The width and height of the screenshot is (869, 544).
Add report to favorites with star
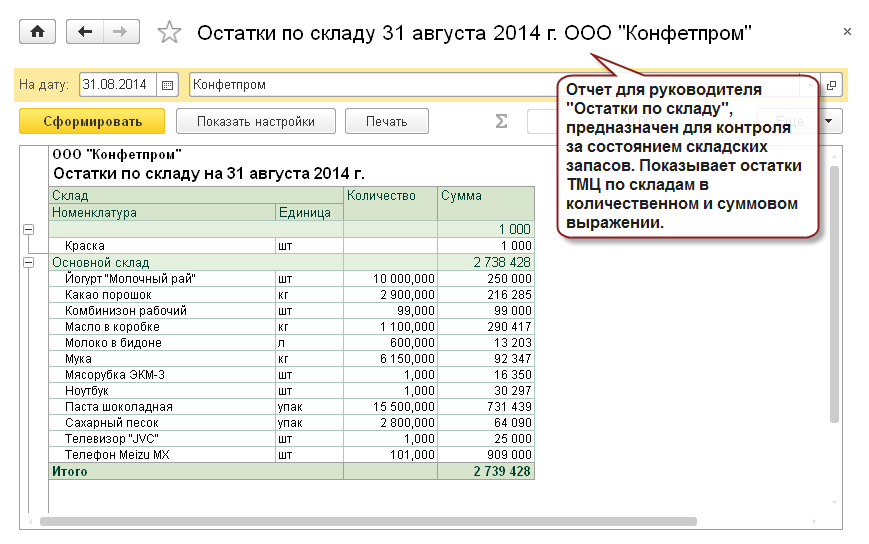(170, 33)
